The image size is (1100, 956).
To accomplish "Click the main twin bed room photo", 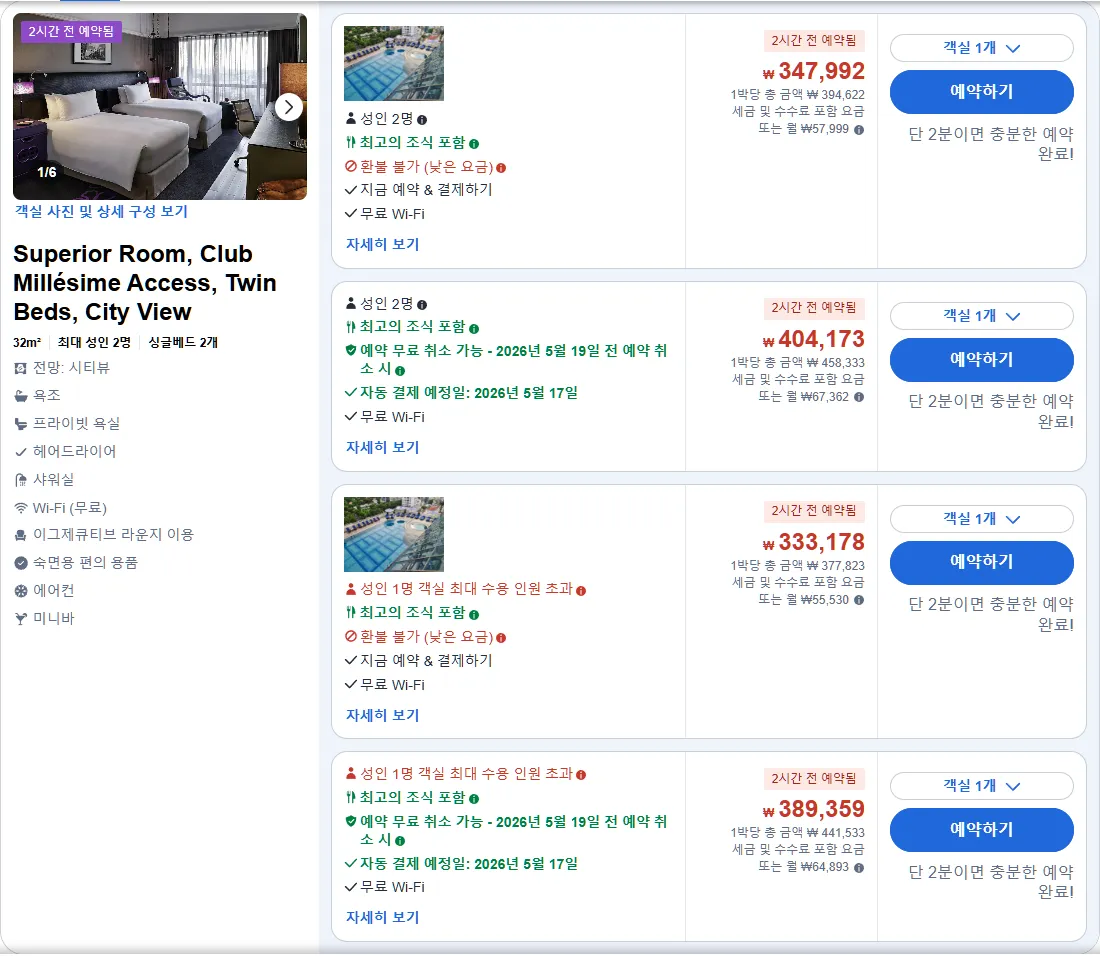I will tap(160, 107).
